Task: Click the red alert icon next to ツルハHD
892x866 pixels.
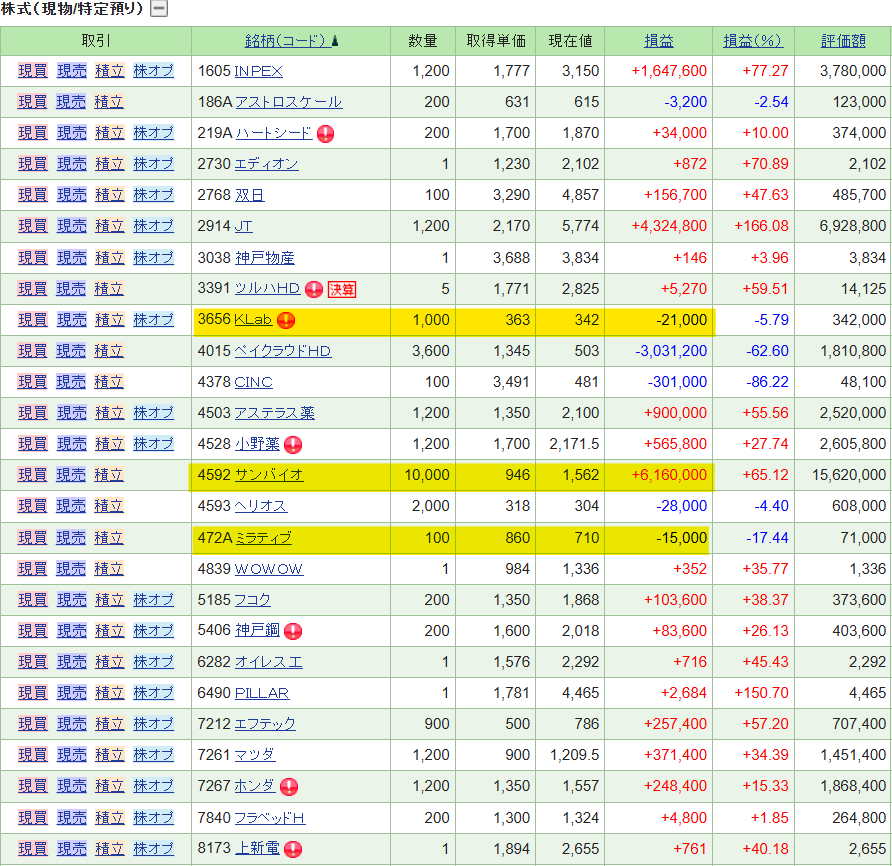Action: (314, 289)
